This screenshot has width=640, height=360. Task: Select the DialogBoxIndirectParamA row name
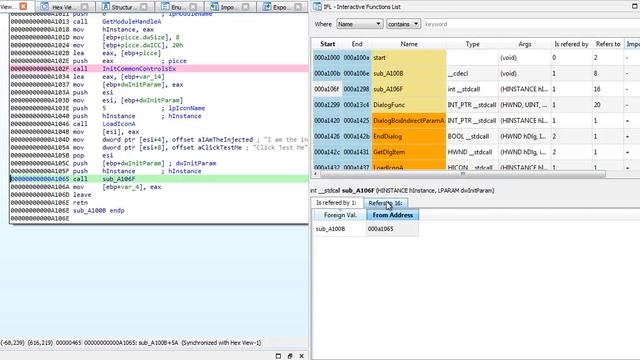409,121
